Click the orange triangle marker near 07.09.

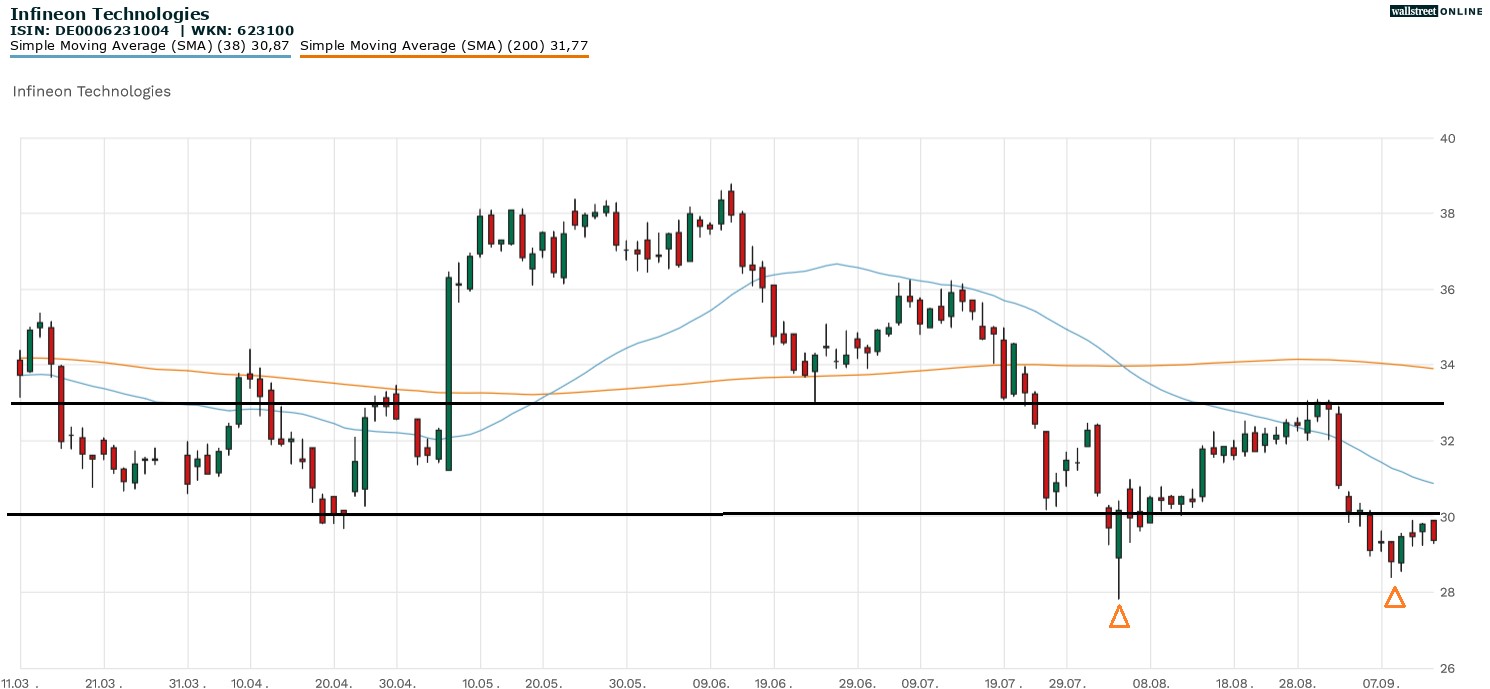pyautogui.click(x=1394, y=598)
